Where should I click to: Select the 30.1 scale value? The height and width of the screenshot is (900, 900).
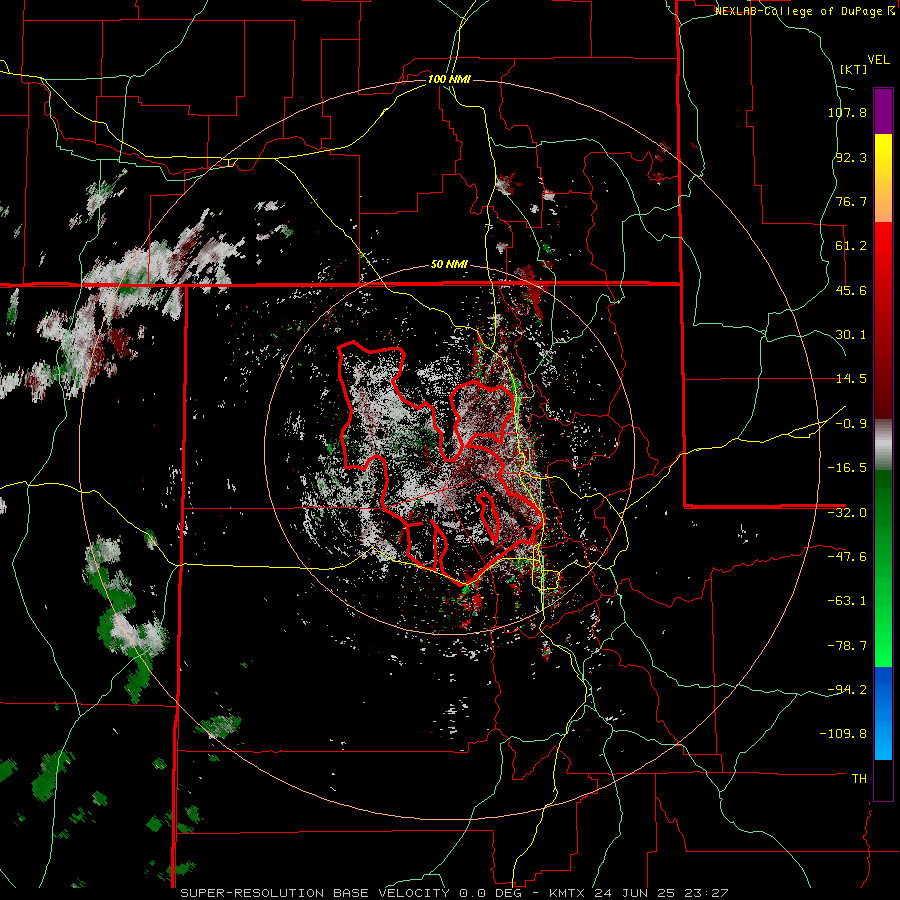[851, 335]
